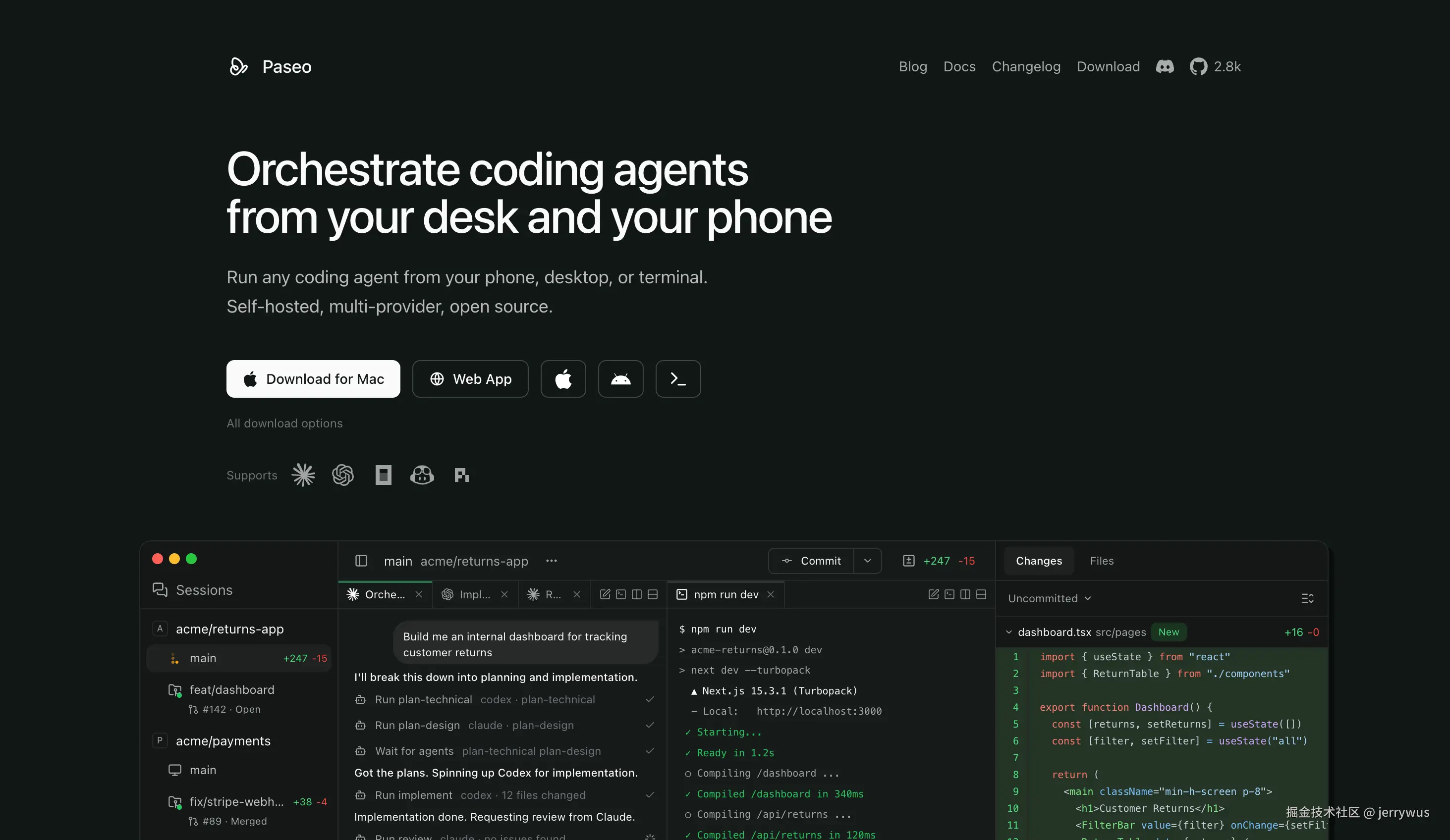1450x840 pixels.
Task: Open the GitHub icon showing 2.8k
Action: click(1199, 67)
